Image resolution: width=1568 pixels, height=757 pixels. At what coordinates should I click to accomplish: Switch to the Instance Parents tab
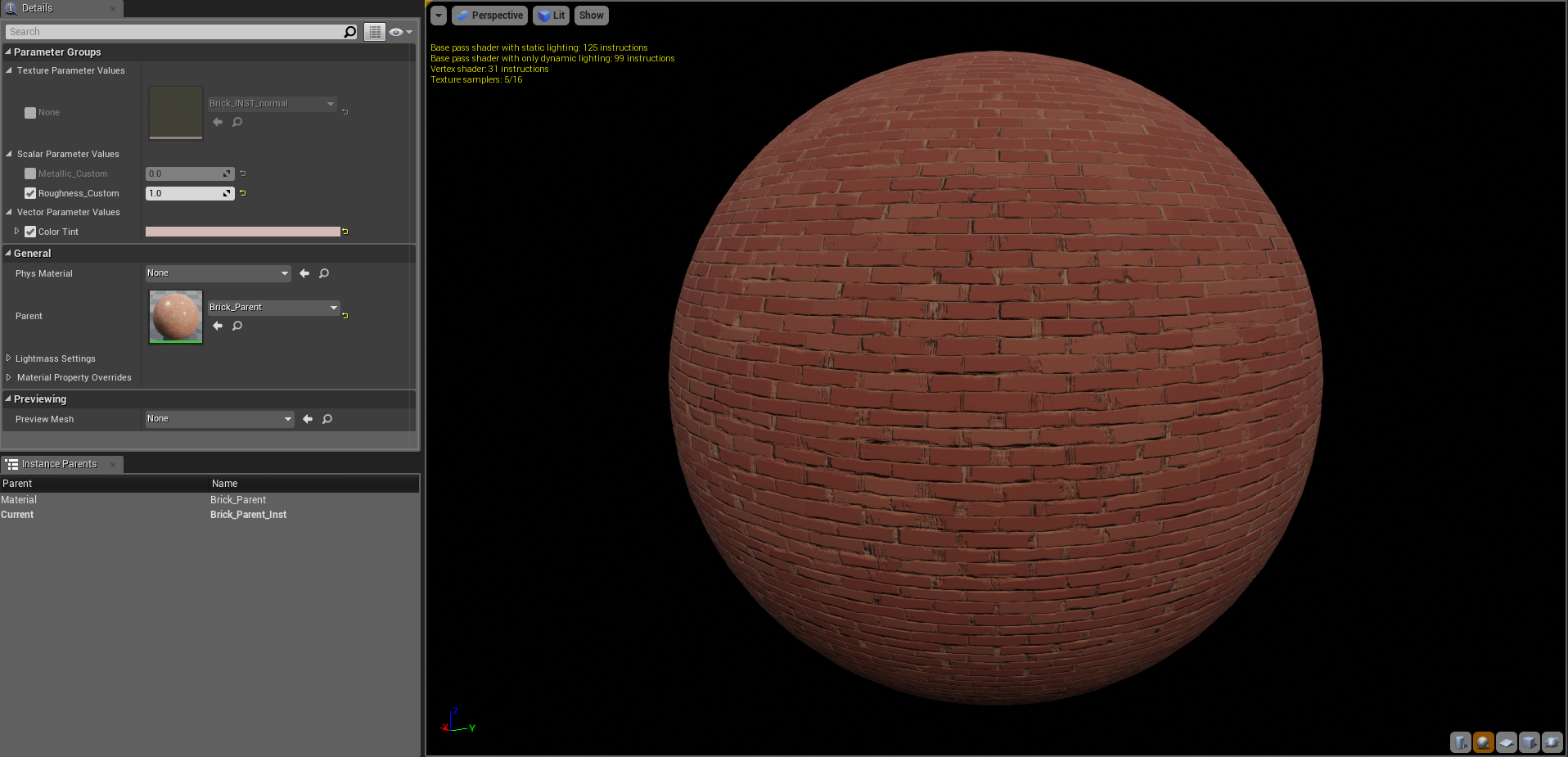pyautogui.click(x=59, y=464)
